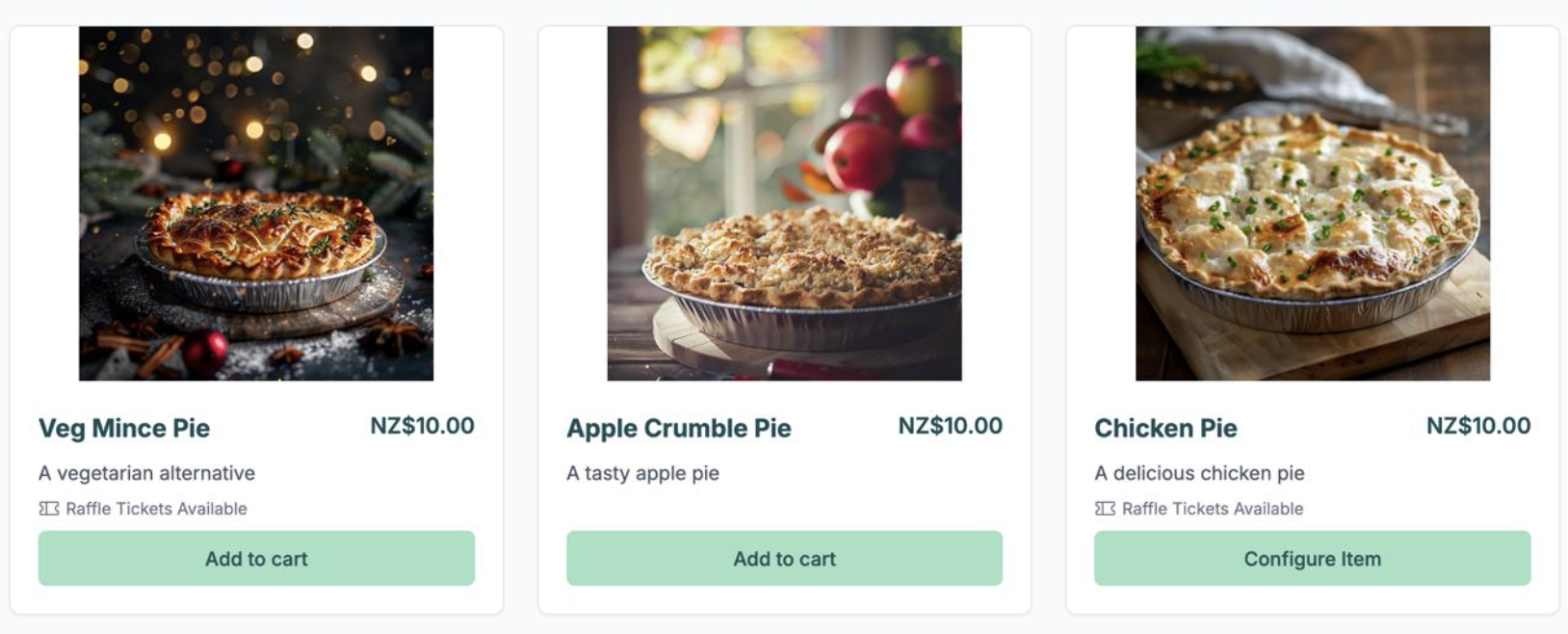
Task: Click Raffle Tickets Available text on Chicken Pie
Action: pyautogui.click(x=1213, y=509)
